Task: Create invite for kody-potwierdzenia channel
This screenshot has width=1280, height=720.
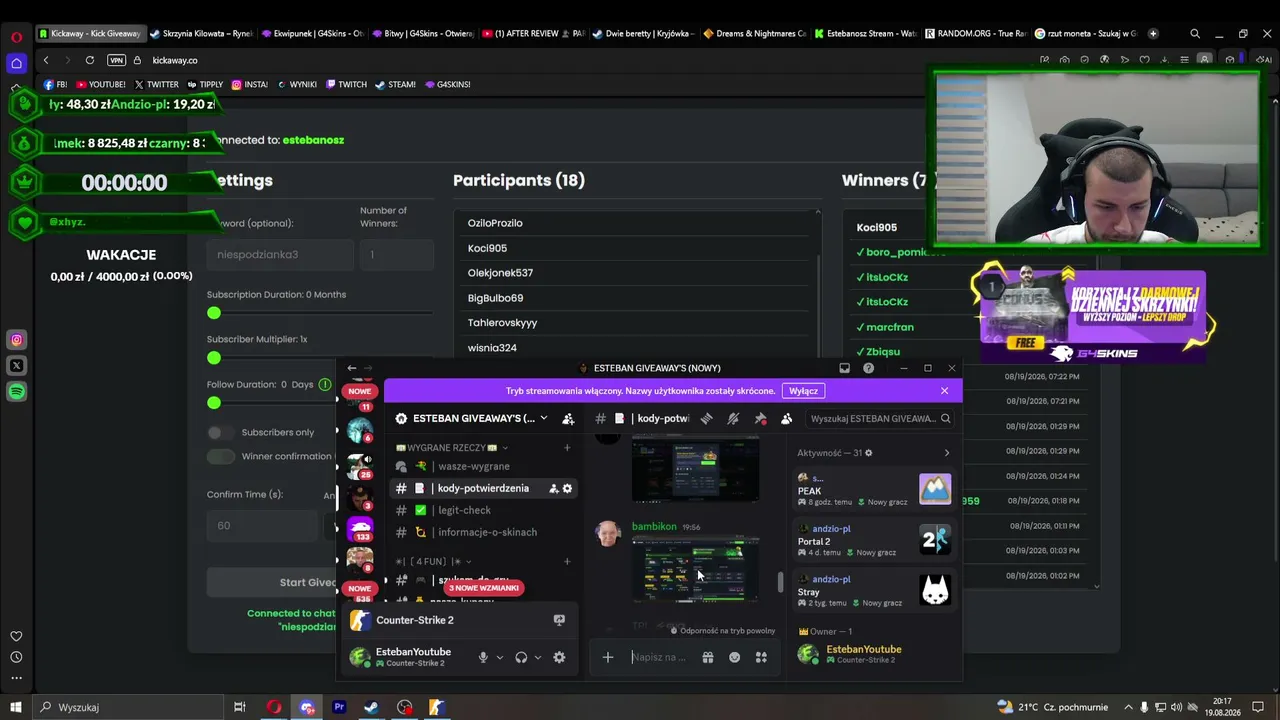Action: [x=553, y=488]
